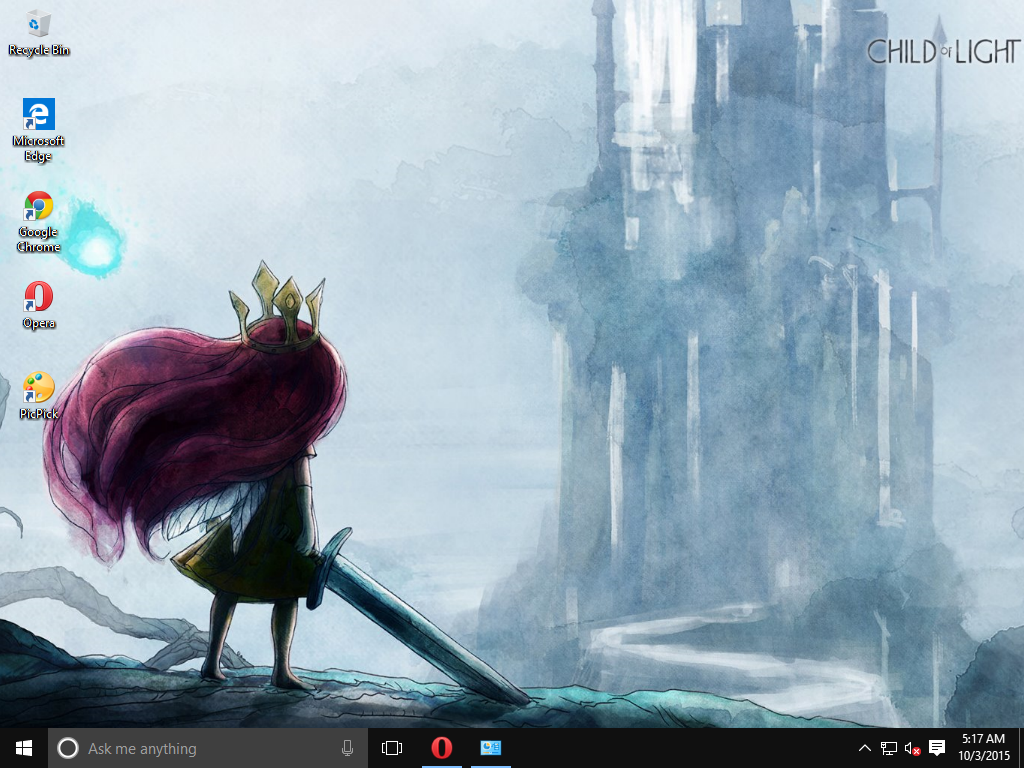Open the Action Center notifications

click(937, 748)
